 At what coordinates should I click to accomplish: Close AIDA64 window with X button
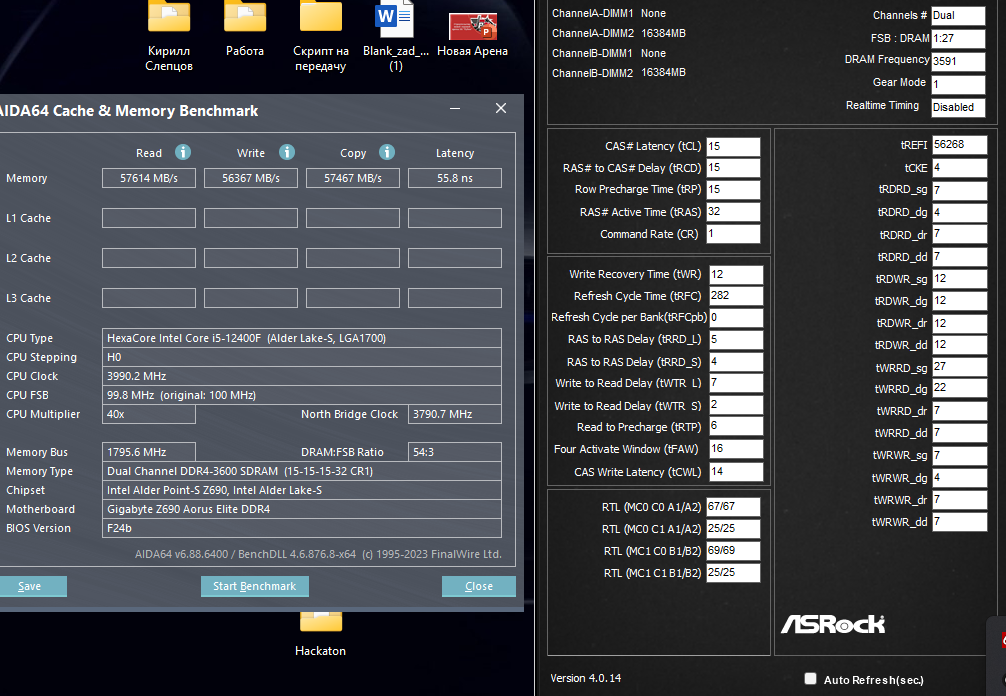[501, 108]
